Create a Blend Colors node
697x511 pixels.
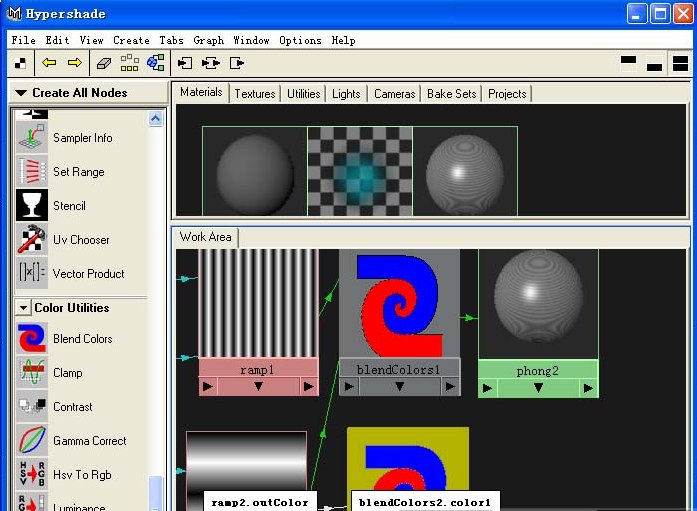tap(32, 339)
